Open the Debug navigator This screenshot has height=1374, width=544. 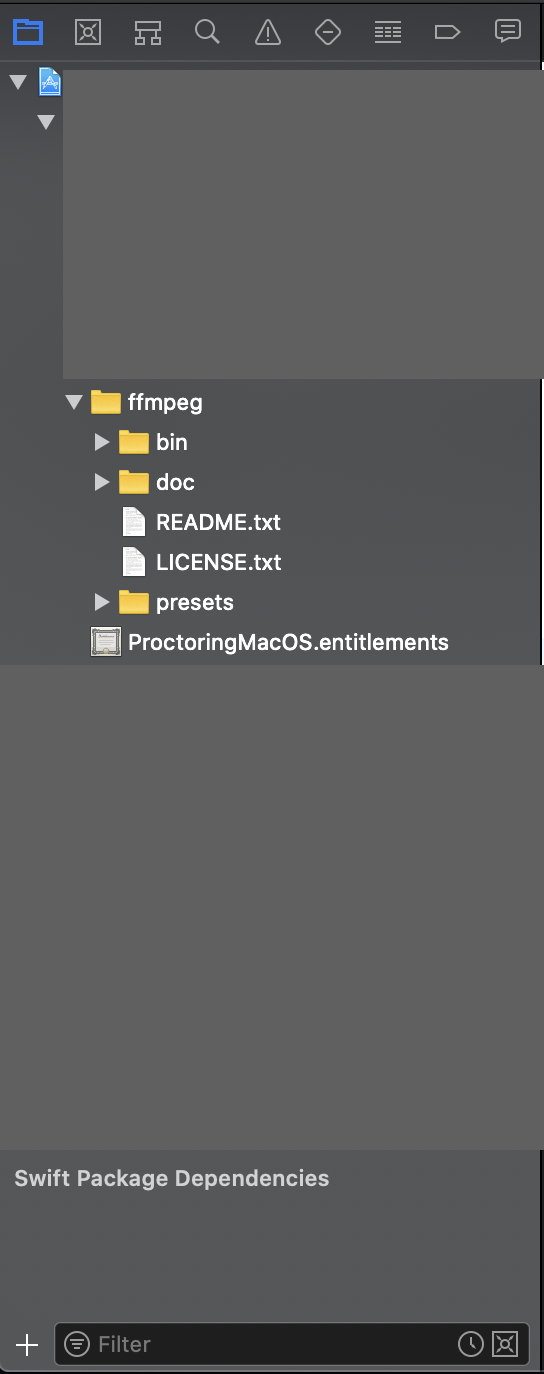point(387,32)
